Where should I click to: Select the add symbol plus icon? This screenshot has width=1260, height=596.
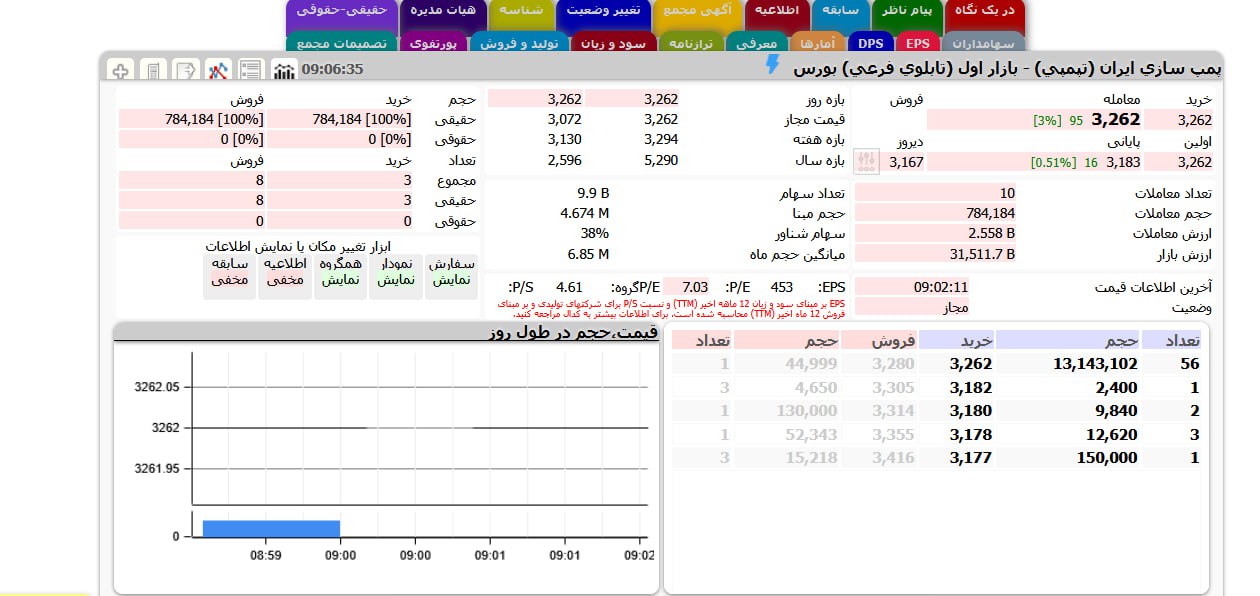(120, 70)
